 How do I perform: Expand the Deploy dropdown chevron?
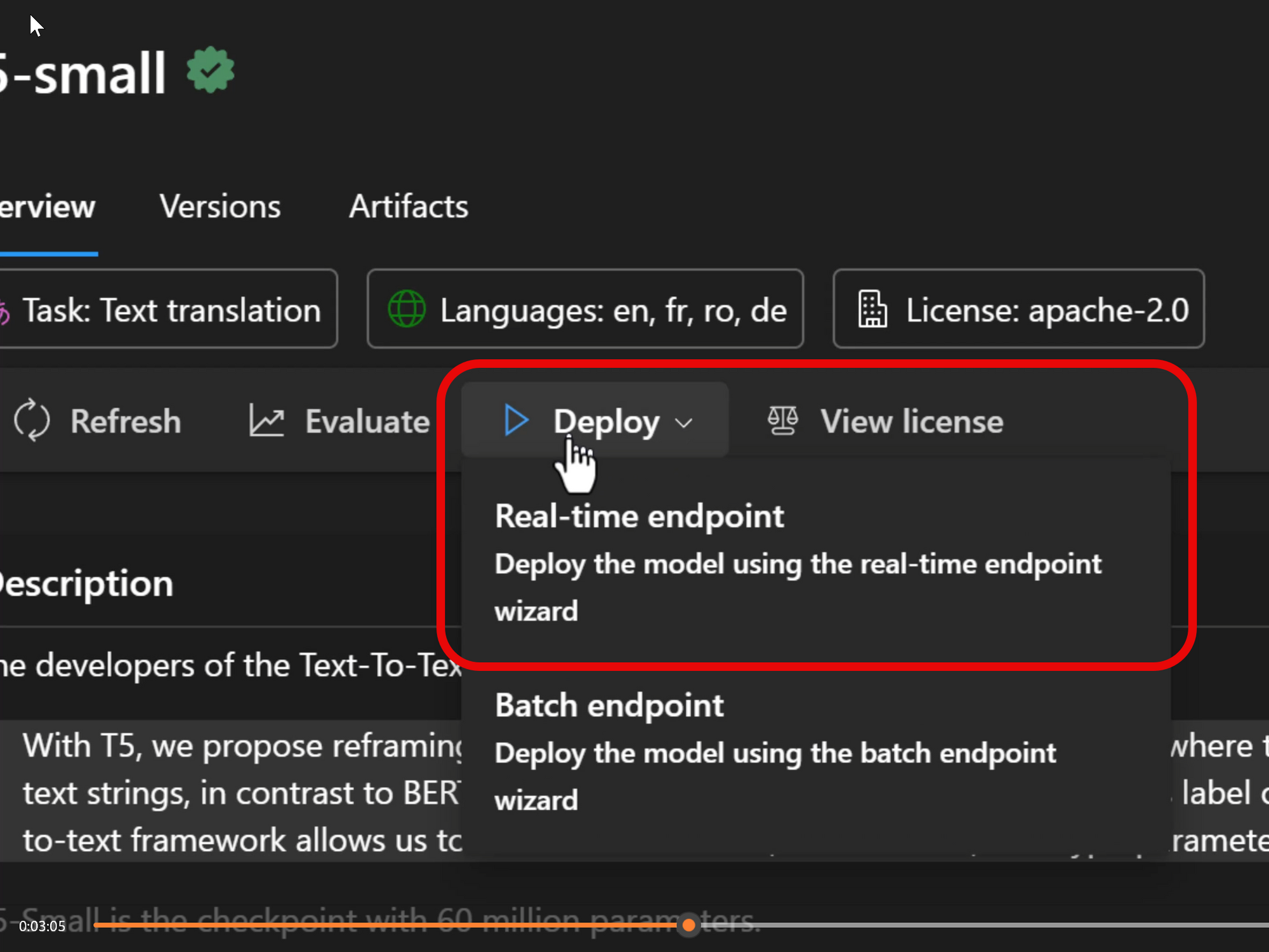(684, 422)
